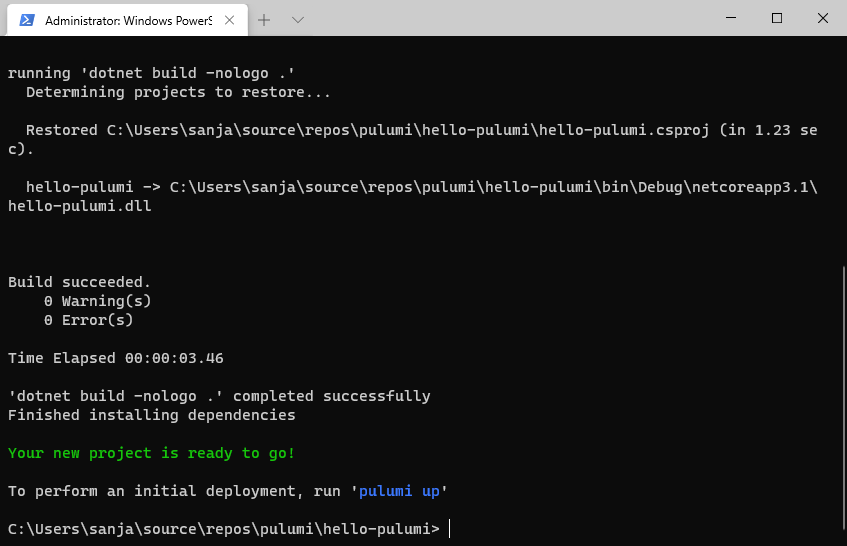The width and height of the screenshot is (847, 546).
Task: Close the terminal window
Action: (823, 18)
